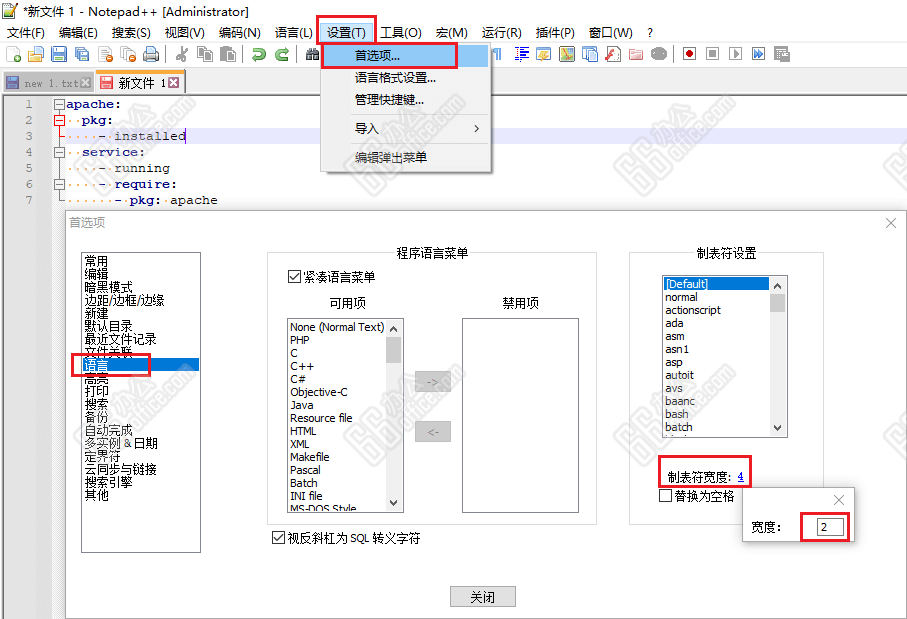The image size is (907, 619).
Task: Open the Document List toolbar icon
Action: coord(590,54)
